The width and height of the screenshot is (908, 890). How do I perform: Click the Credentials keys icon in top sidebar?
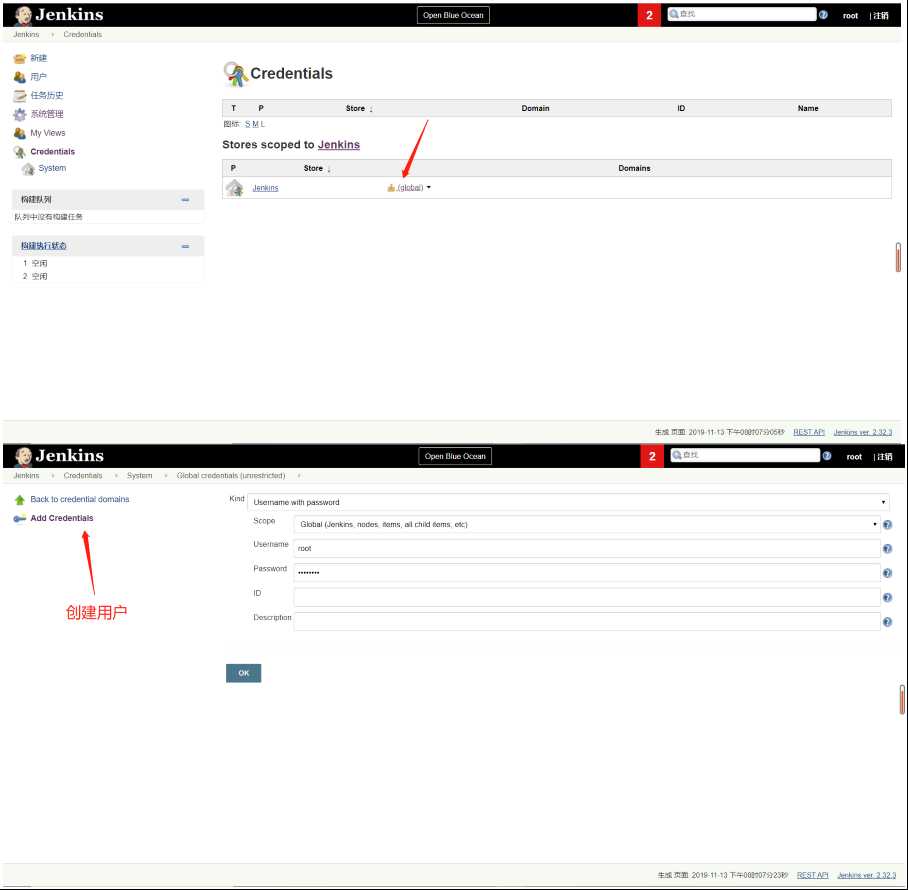[20, 152]
